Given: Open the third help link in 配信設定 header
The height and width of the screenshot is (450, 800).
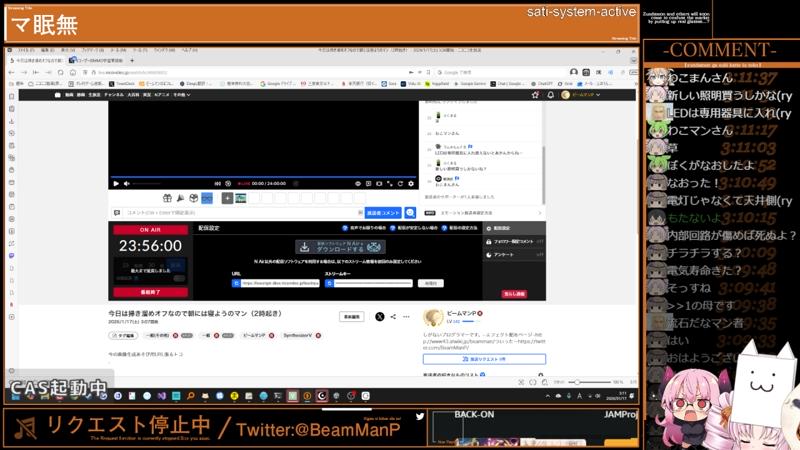Looking at the screenshot, I should click(460, 228).
